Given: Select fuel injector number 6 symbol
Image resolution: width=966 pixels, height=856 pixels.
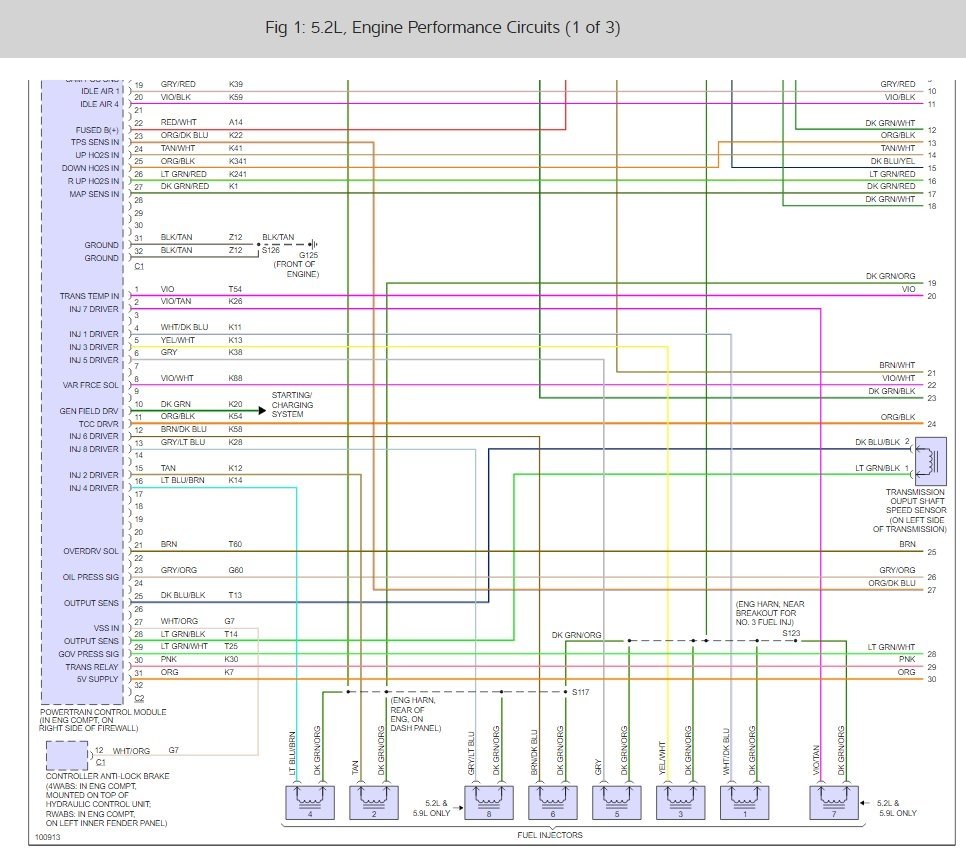Looking at the screenshot, I should point(553,802).
